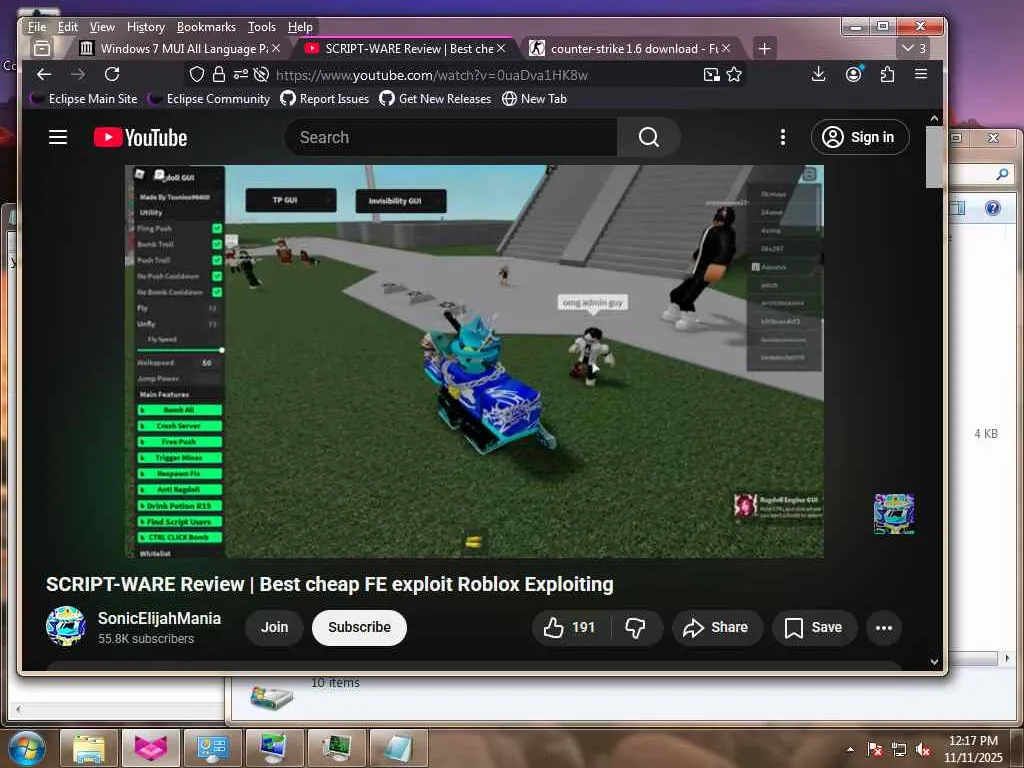Screen dimensions: 1024x768
Task: Click the YouTube search magnifier button
Action: [x=648, y=137]
